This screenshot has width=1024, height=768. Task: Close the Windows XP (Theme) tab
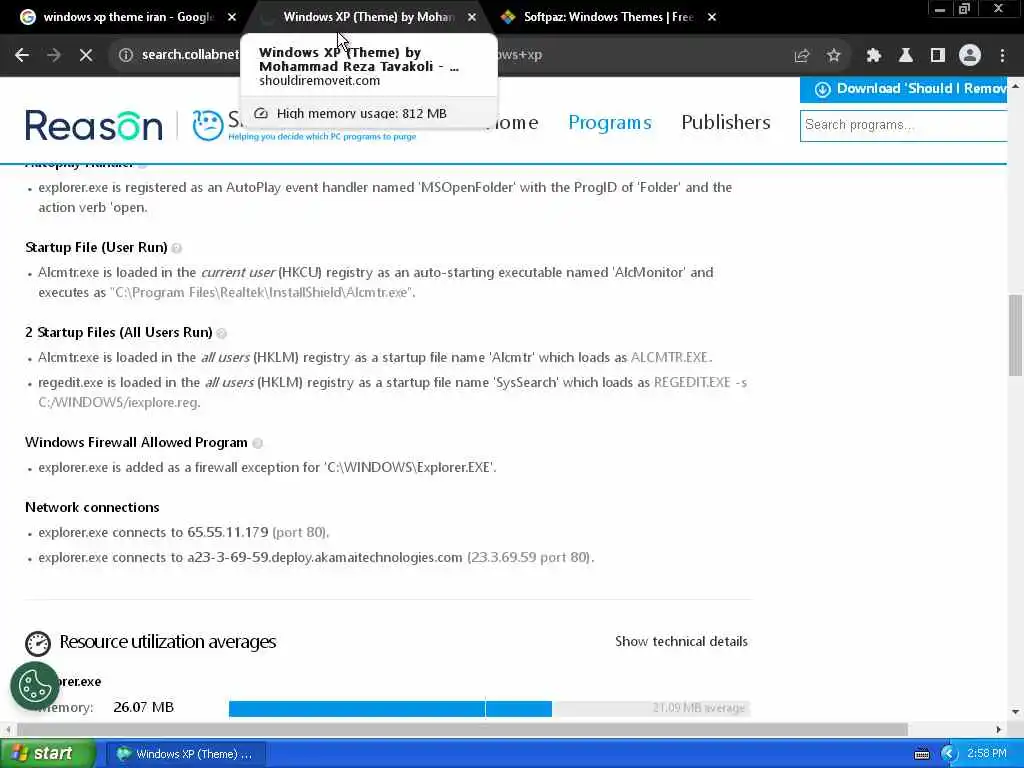click(472, 17)
